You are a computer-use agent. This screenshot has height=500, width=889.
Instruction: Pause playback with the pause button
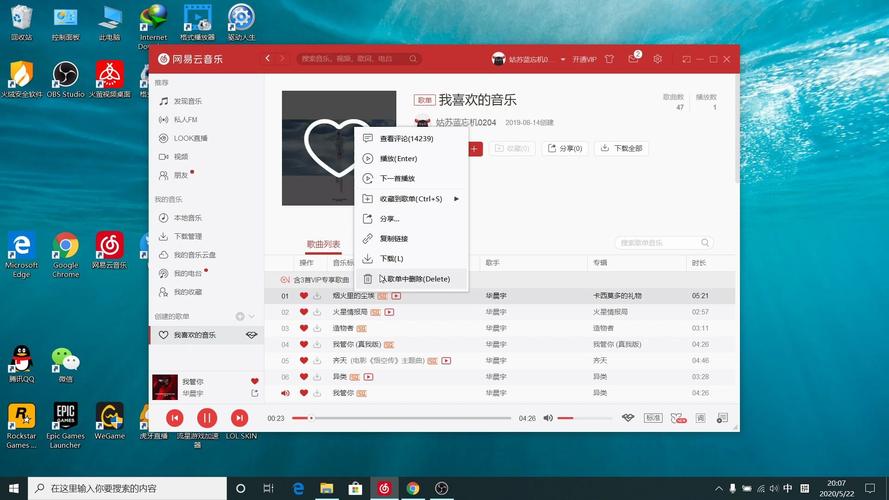[207, 418]
